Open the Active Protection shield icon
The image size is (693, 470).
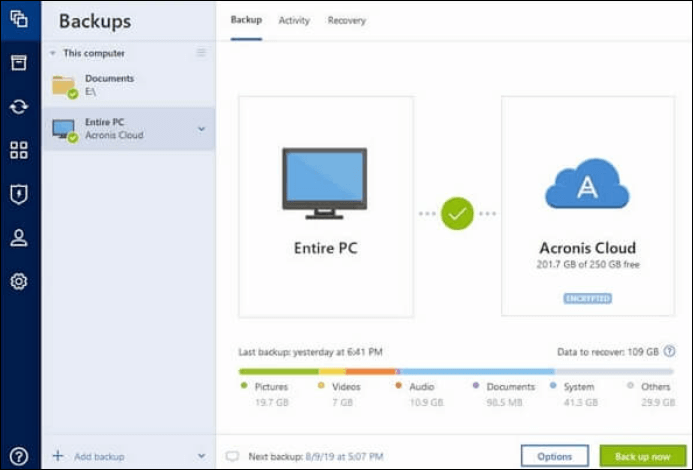coord(19,194)
